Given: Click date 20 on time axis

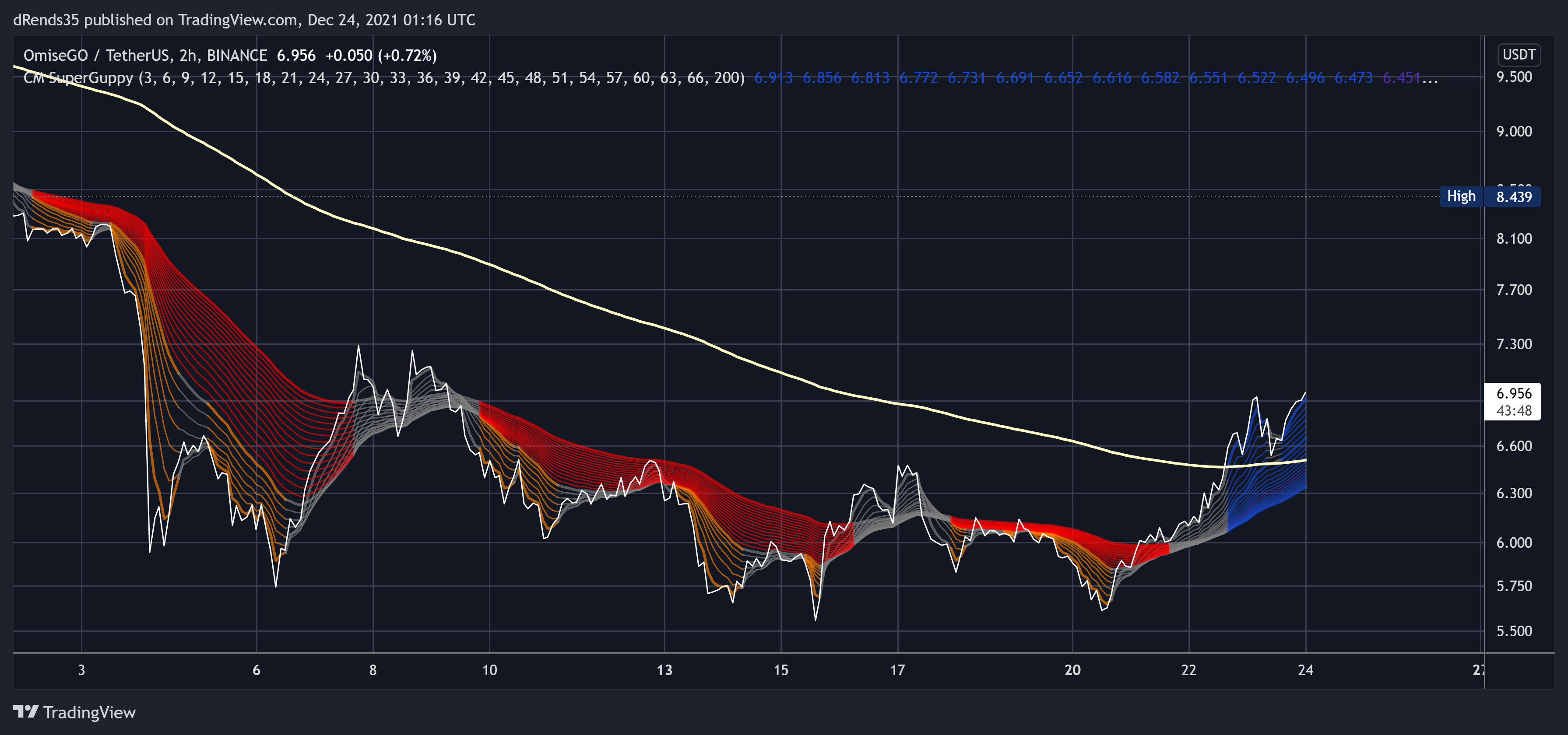Looking at the screenshot, I should [1072, 670].
